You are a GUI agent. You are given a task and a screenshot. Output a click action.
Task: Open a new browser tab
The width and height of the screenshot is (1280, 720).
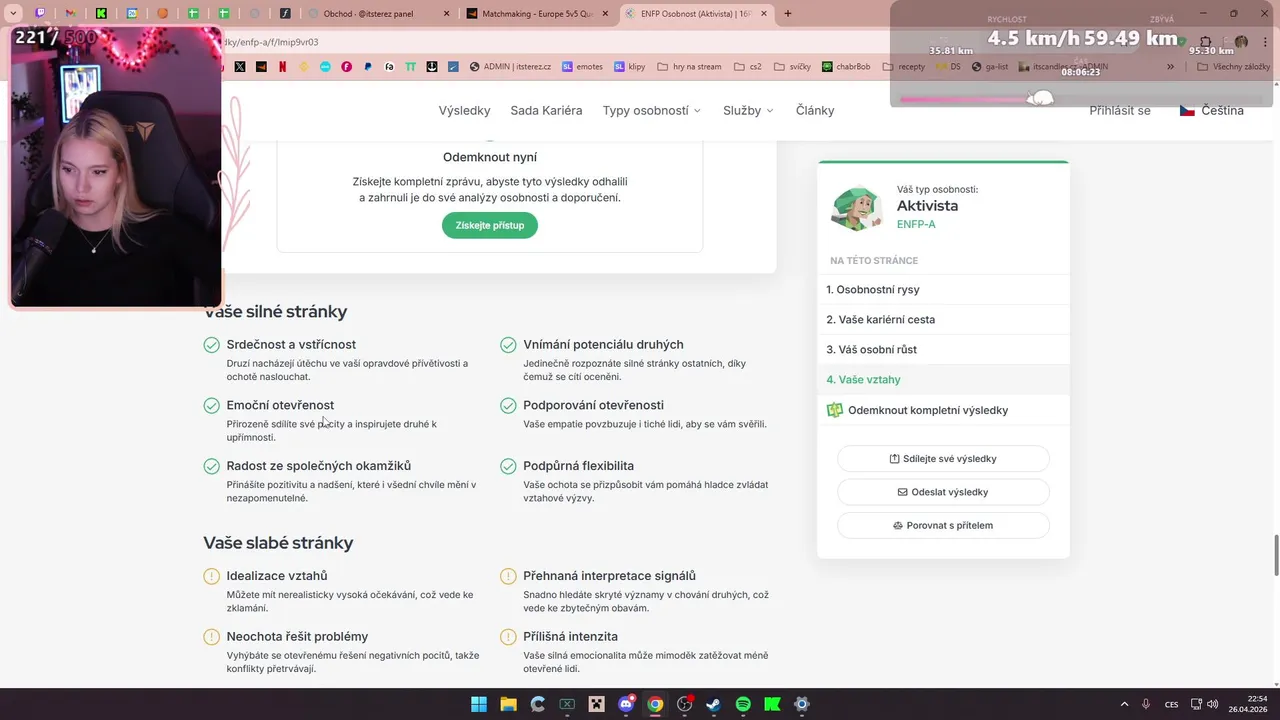pyautogui.click(x=788, y=14)
